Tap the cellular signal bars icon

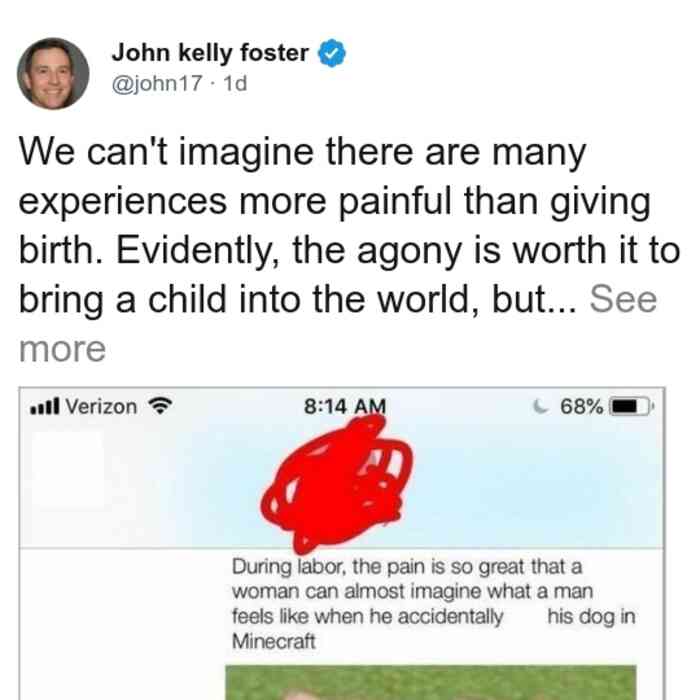(x=44, y=406)
